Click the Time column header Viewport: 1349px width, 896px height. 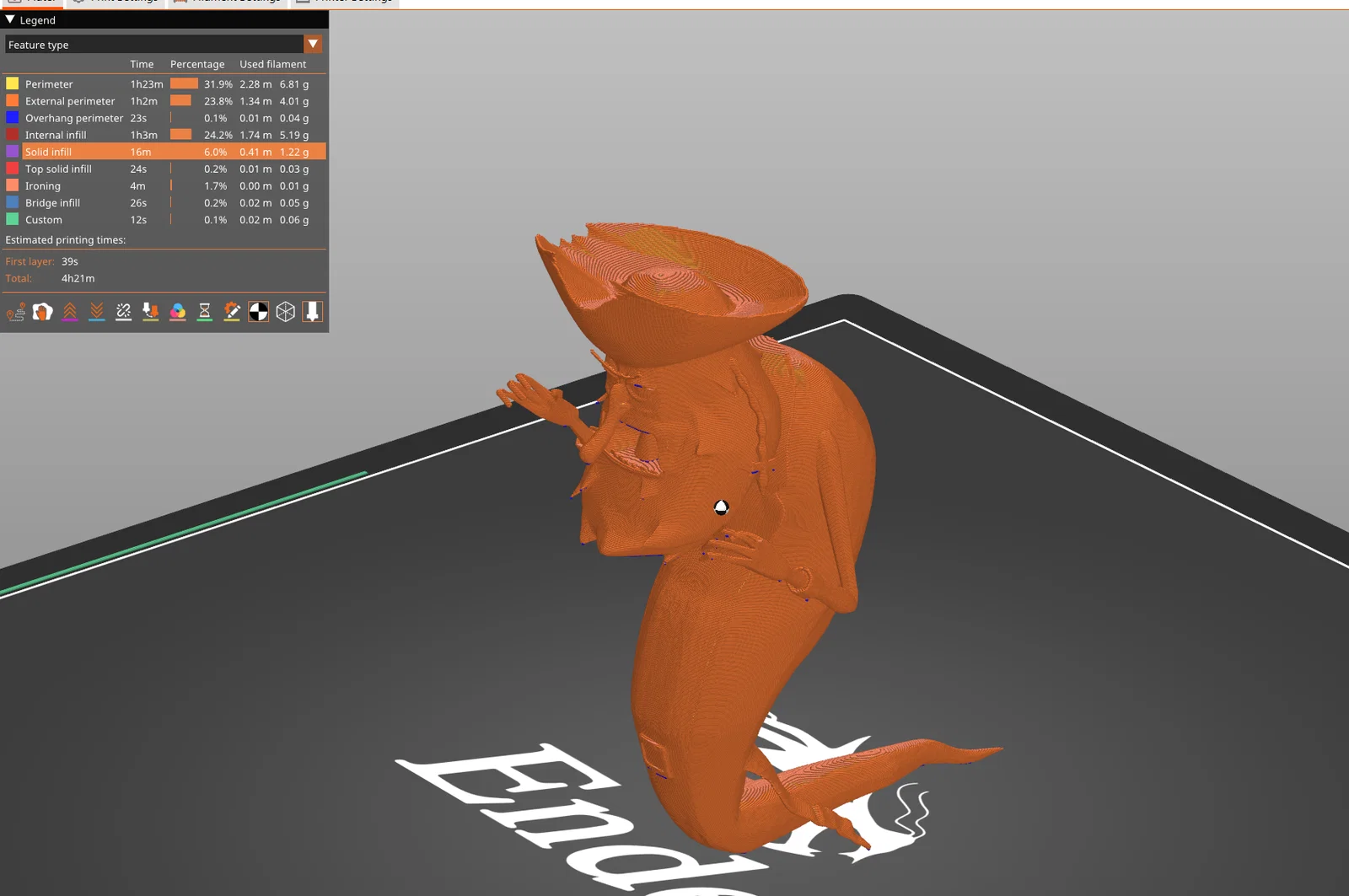click(x=142, y=64)
